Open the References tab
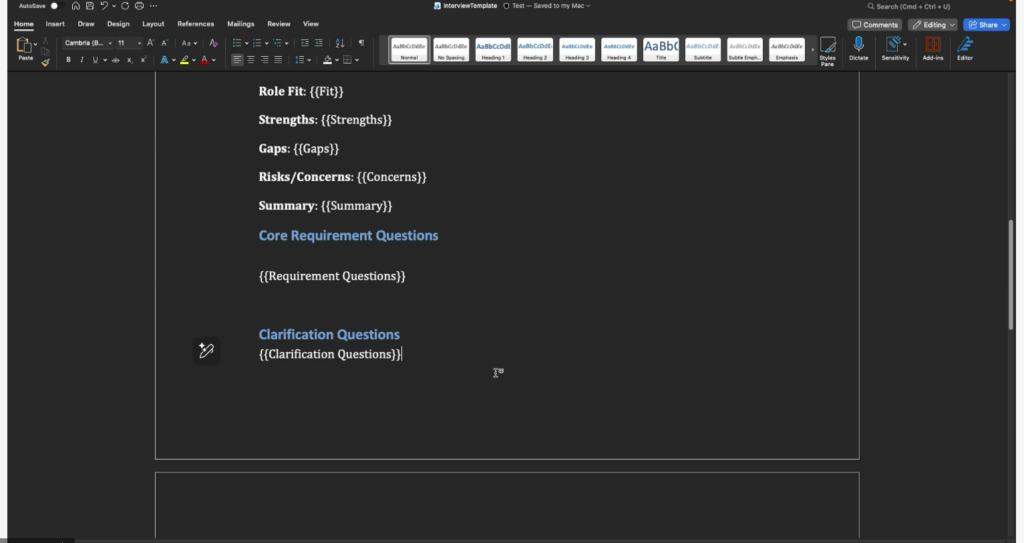 click(x=195, y=23)
